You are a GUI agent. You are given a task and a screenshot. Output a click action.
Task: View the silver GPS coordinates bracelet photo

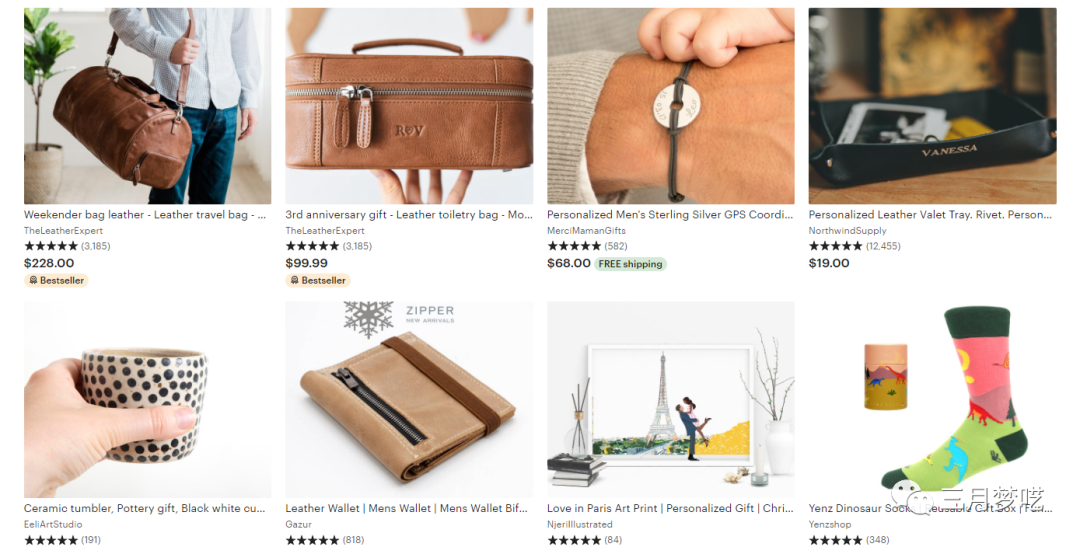point(671,106)
